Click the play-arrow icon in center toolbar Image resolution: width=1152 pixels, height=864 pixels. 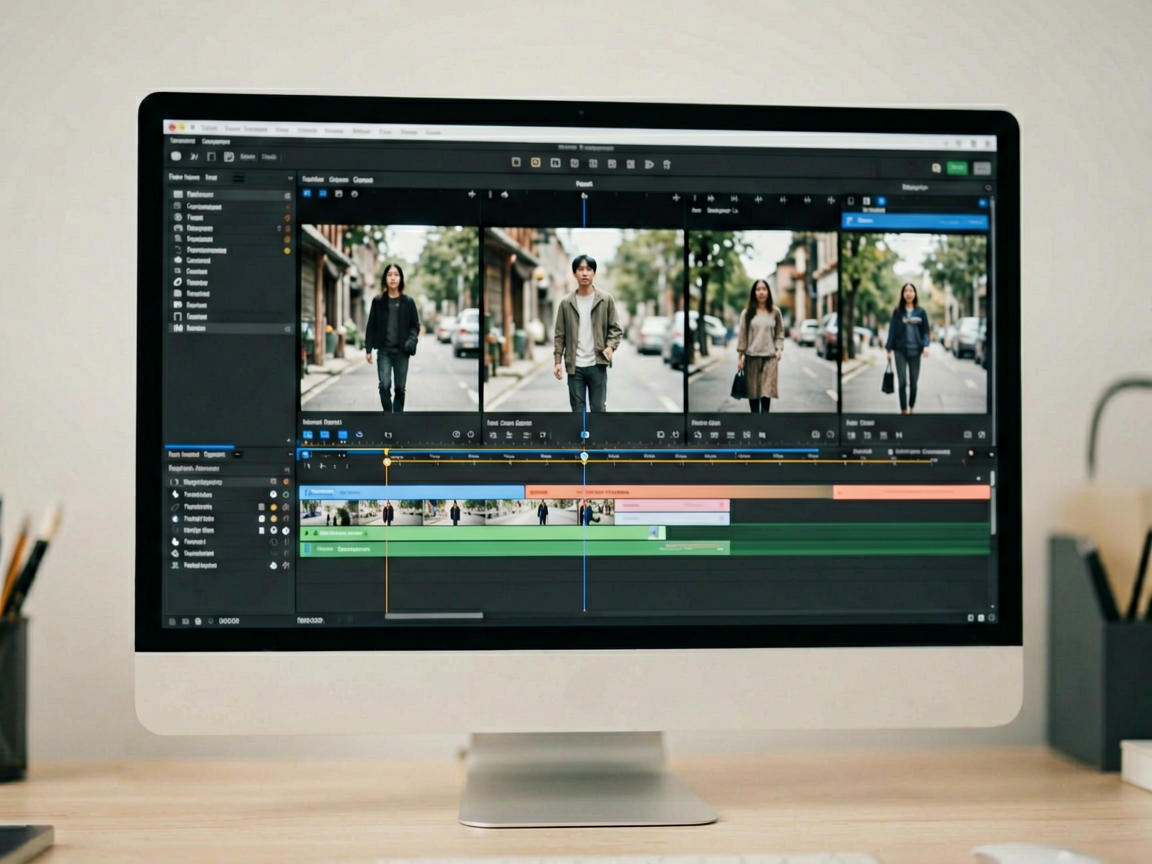pyautogui.click(x=649, y=164)
